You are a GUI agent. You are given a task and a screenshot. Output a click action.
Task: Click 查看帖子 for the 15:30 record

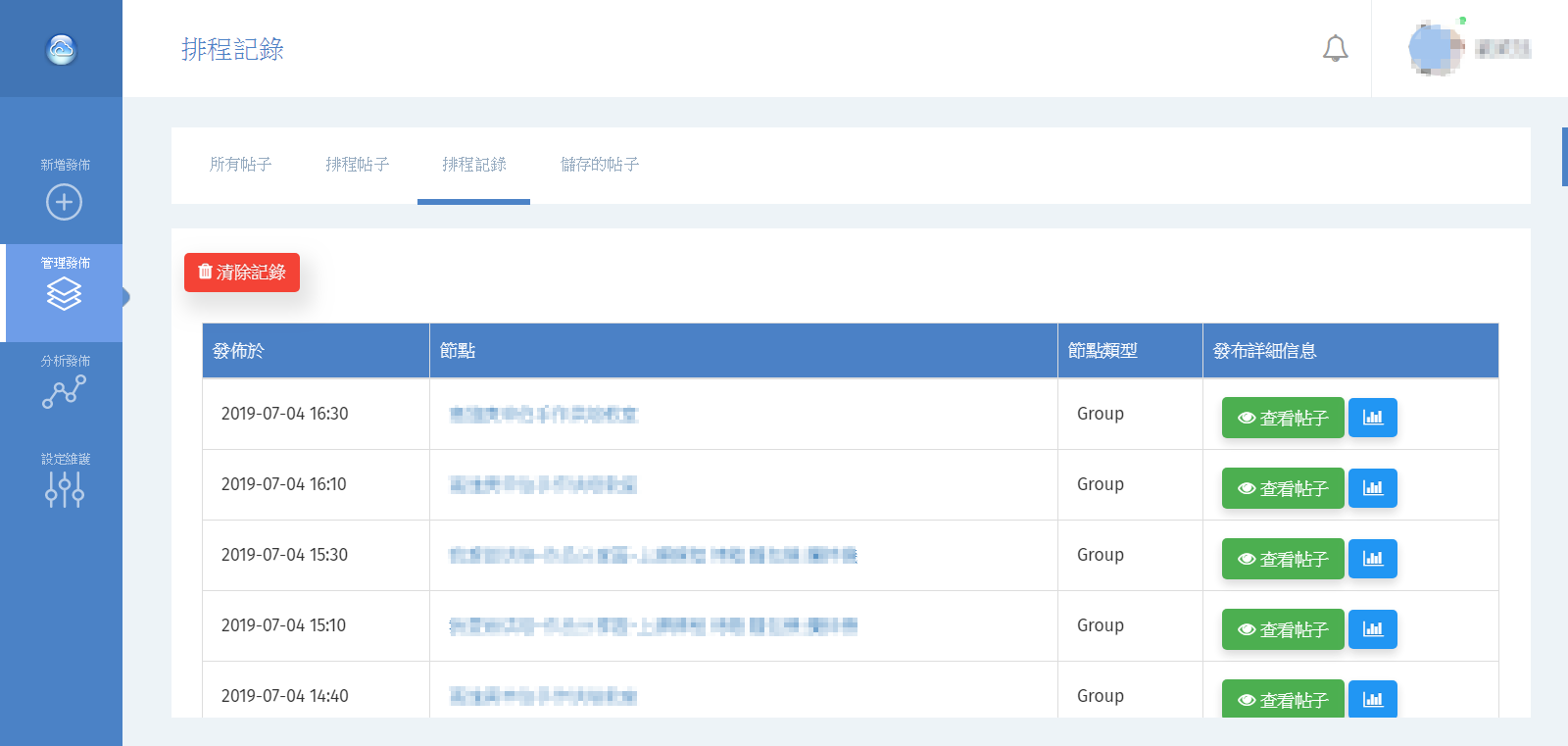coord(1282,559)
